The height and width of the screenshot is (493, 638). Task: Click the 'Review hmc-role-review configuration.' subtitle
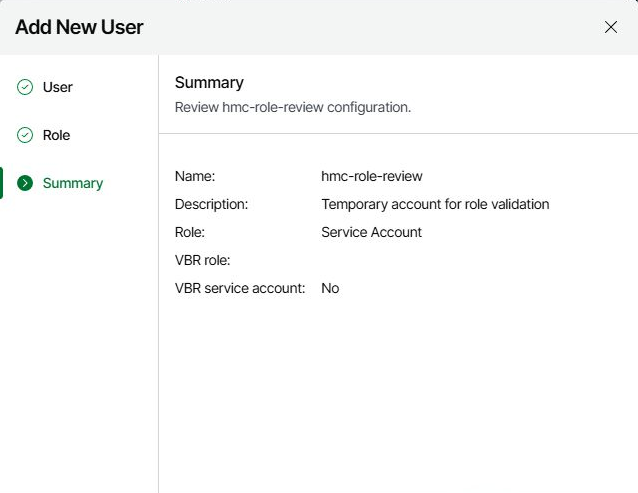point(293,107)
